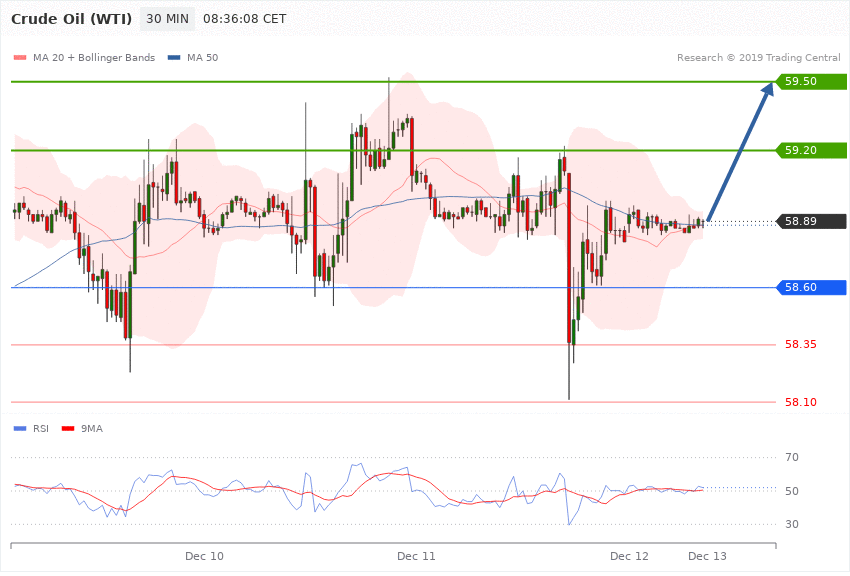Viewport: 850px width, 576px height.
Task: Click the MA 50 legend label
Action: pyautogui.click(x=202, y=57)
